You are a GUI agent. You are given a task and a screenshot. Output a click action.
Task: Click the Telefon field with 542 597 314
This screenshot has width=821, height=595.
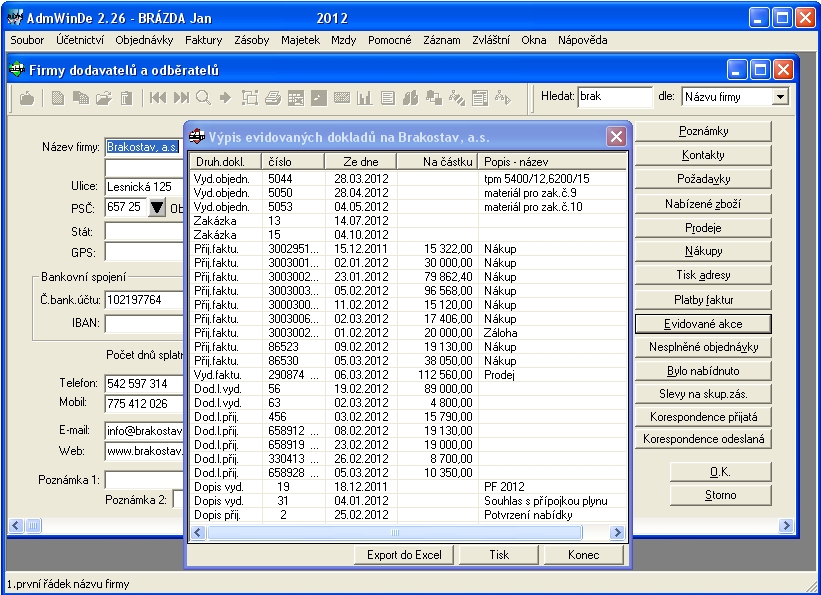click(144, 383)
